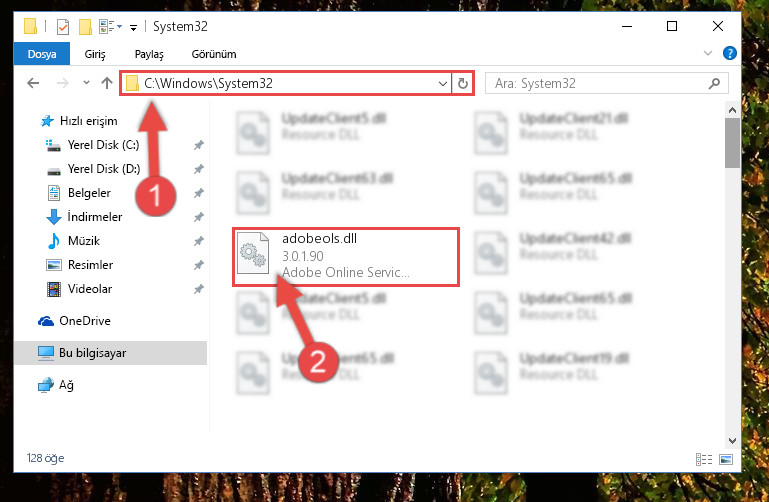Open Bu bilgisayar in navigation pane
The width and height of the screenshot is (769, 502).
[x=92, y=353]
